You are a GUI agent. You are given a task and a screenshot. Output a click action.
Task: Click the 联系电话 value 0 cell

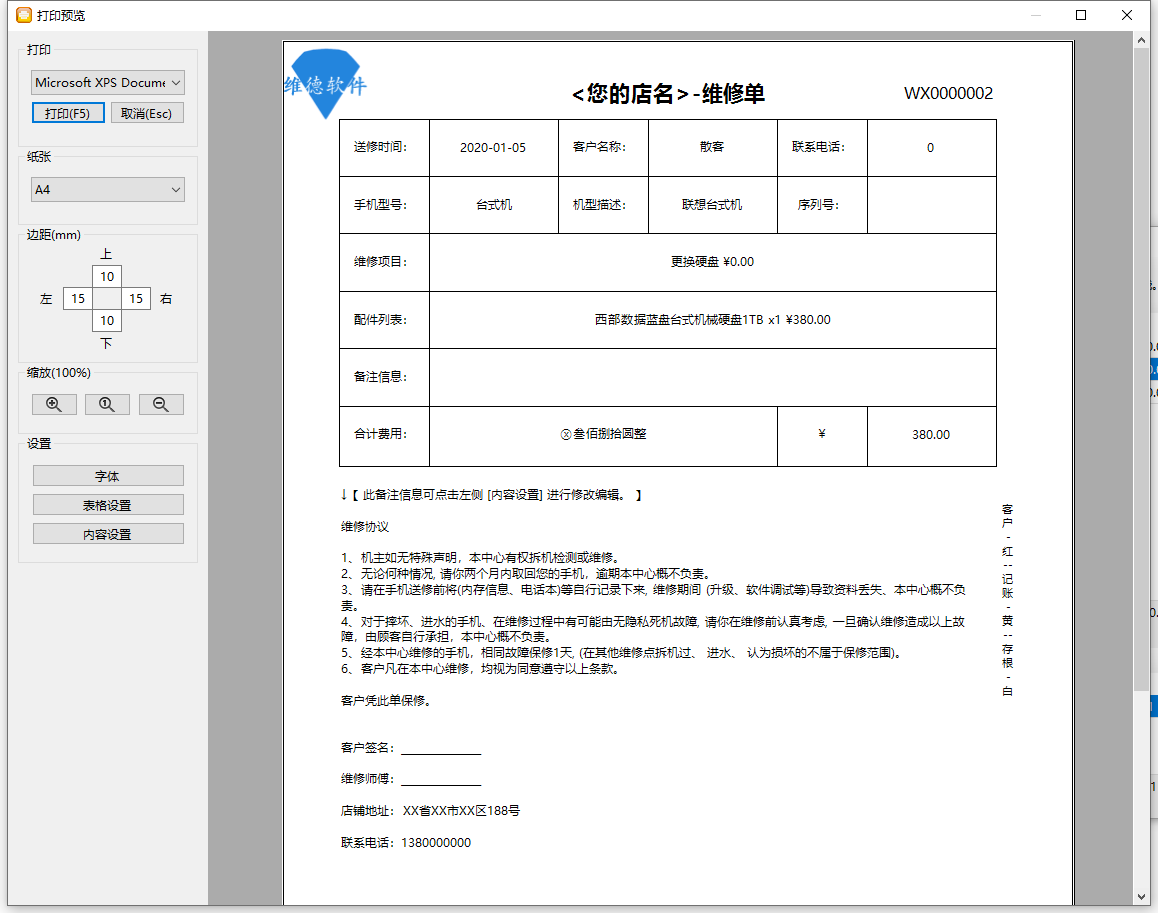[931, 148]
